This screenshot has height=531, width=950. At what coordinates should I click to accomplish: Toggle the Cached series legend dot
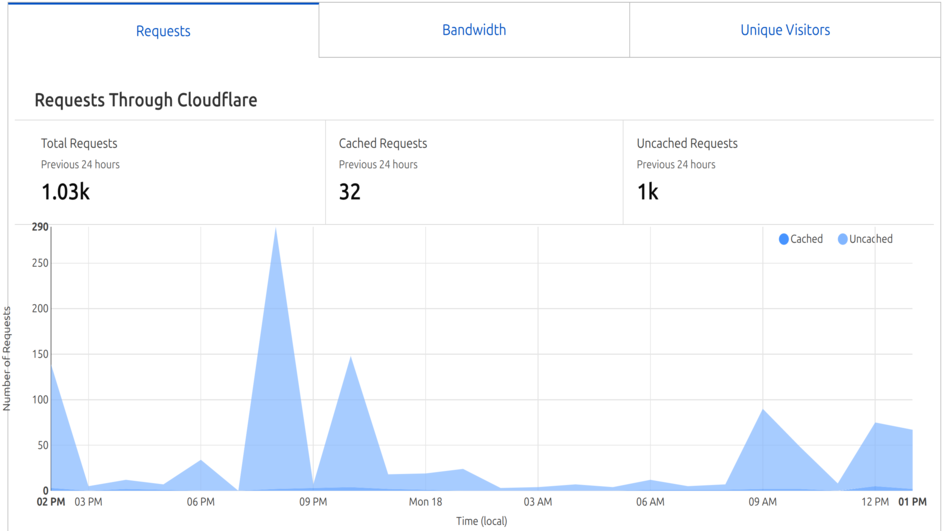click(x=783, y=239)
